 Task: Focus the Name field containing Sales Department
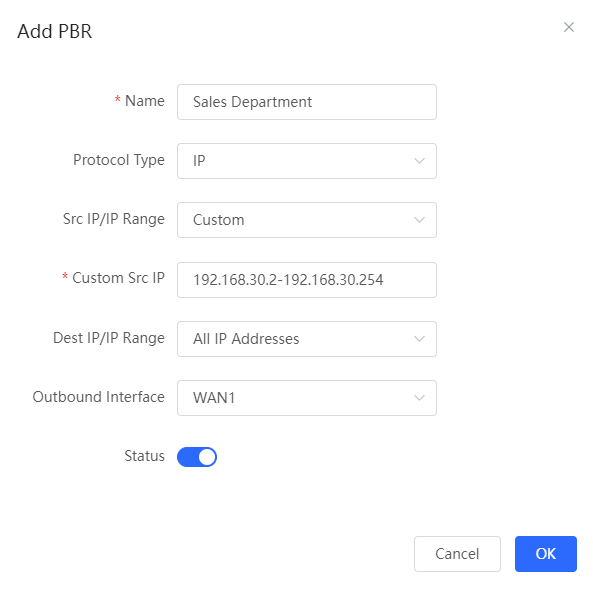coord(307,102)
